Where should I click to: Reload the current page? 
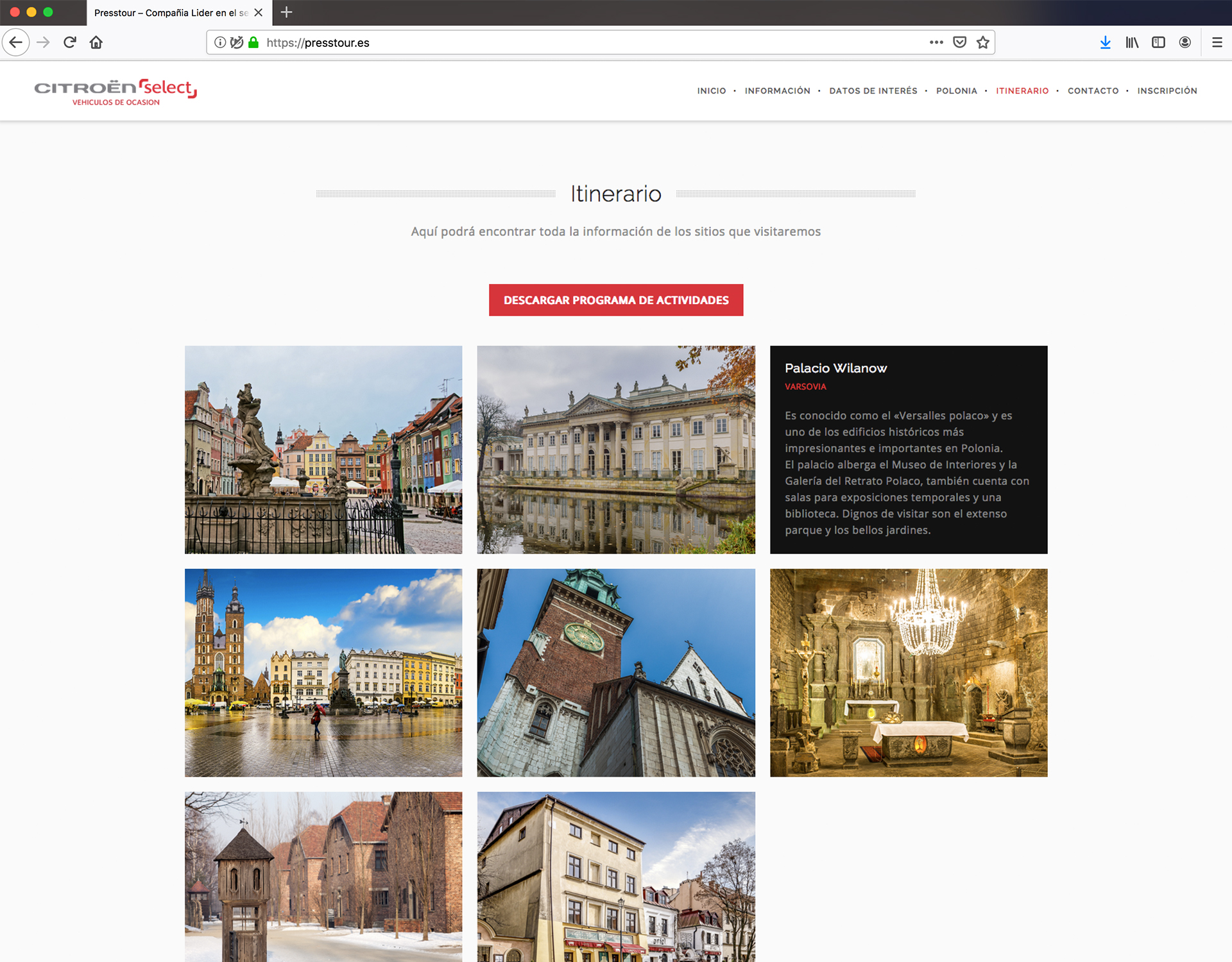click(x=70, y=42)
